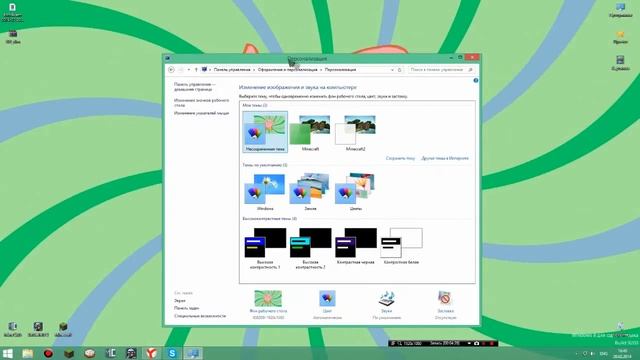Click the Back navigation arrow
The image size is (640, 360).
[x=171, y=70]
